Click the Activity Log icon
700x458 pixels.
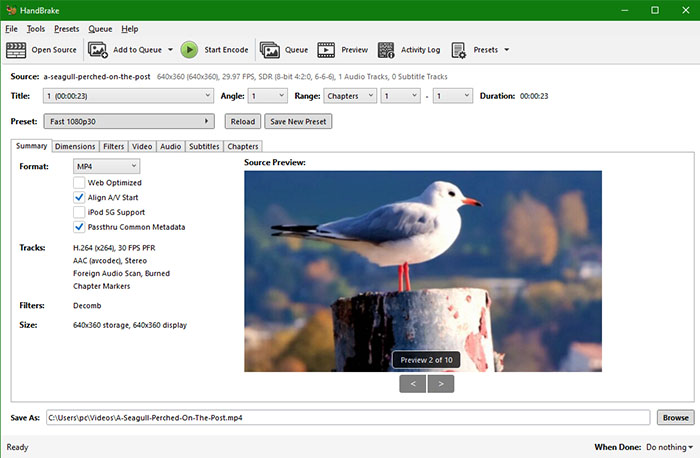click(386, 50)
